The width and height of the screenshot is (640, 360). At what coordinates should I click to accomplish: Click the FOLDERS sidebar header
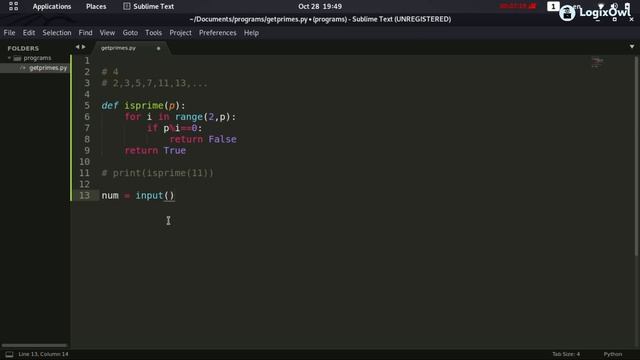[23, 48]
